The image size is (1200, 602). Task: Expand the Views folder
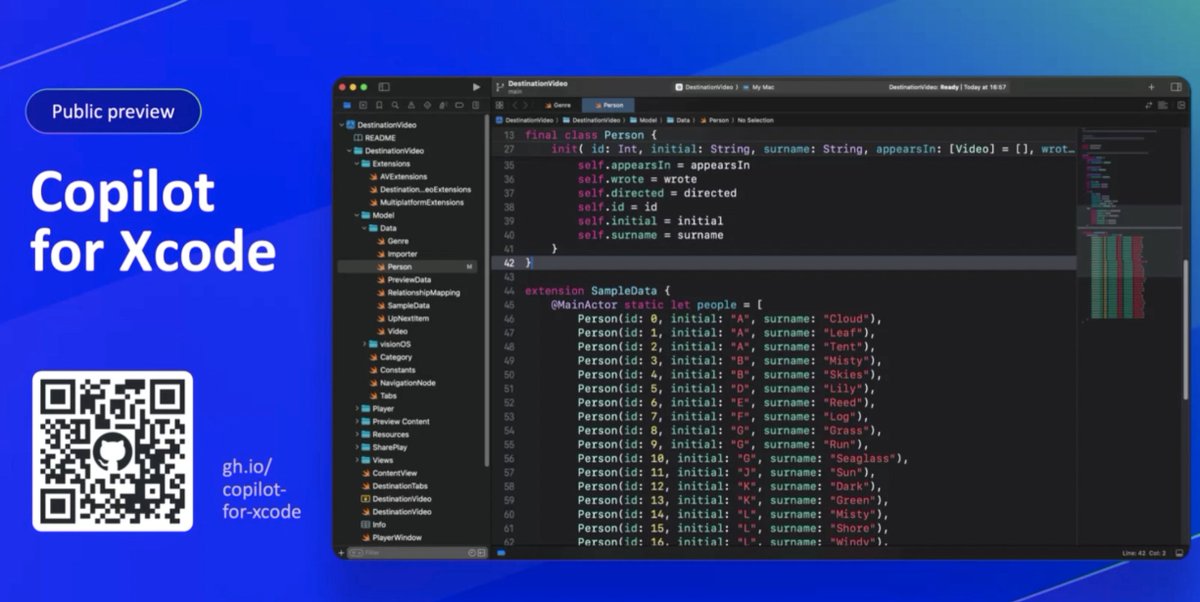coord(355,460)
